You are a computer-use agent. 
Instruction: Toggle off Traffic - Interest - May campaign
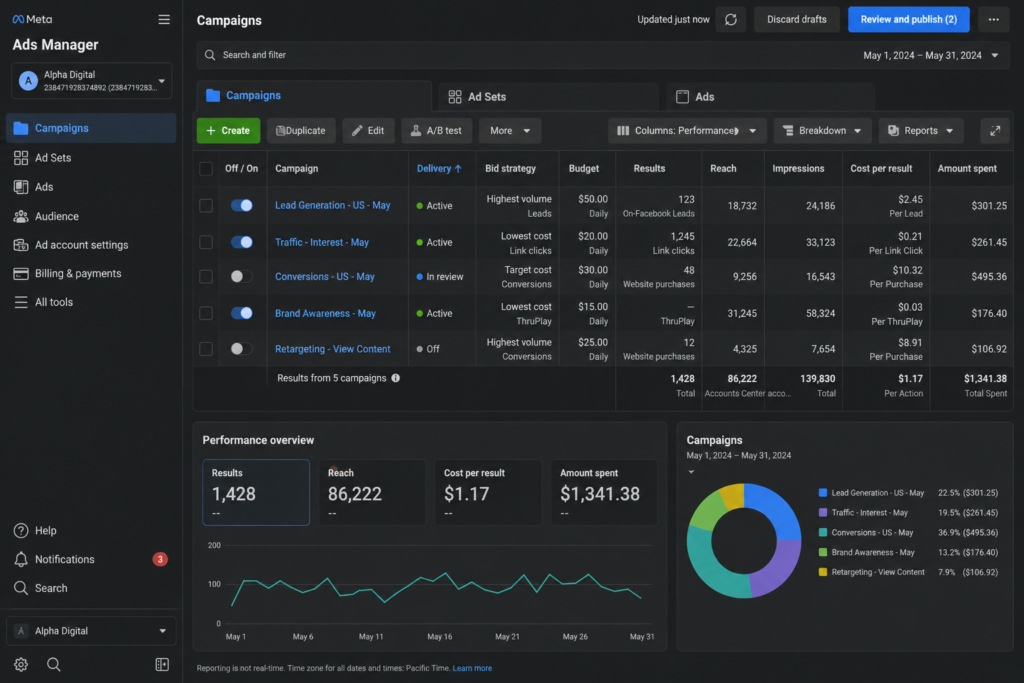242,242
